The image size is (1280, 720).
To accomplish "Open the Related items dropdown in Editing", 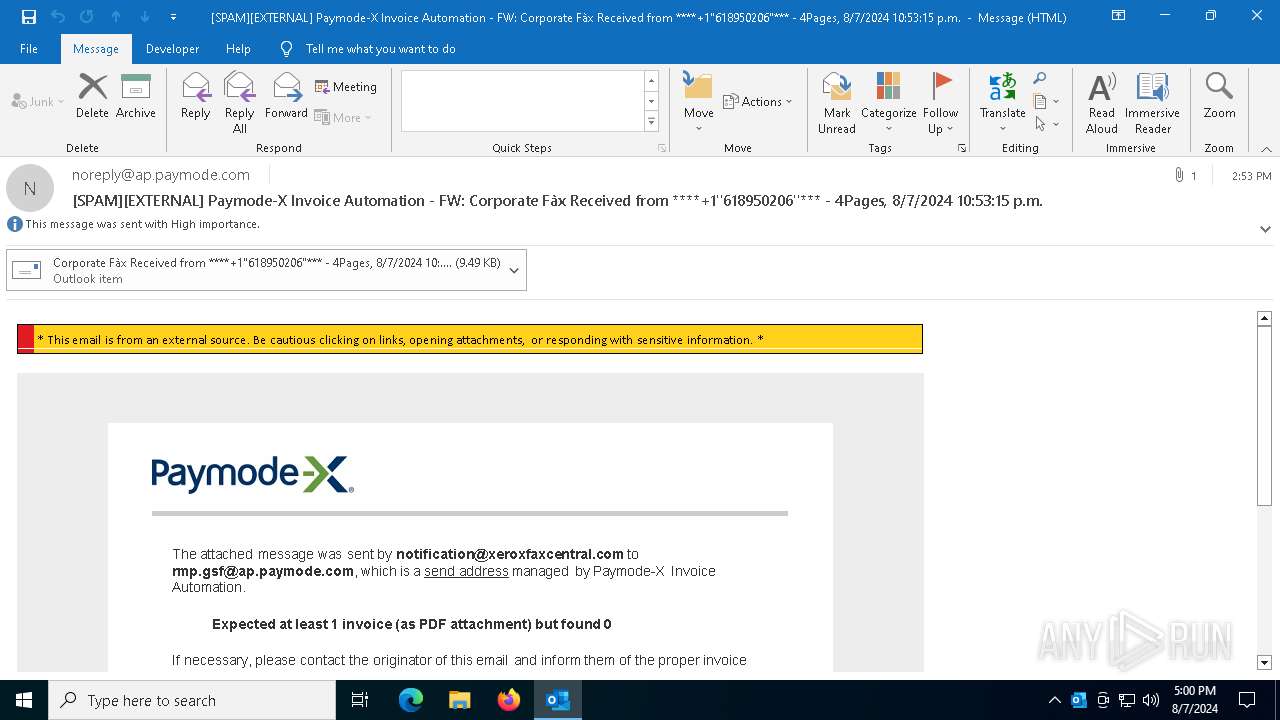I will pos(1046,101).
